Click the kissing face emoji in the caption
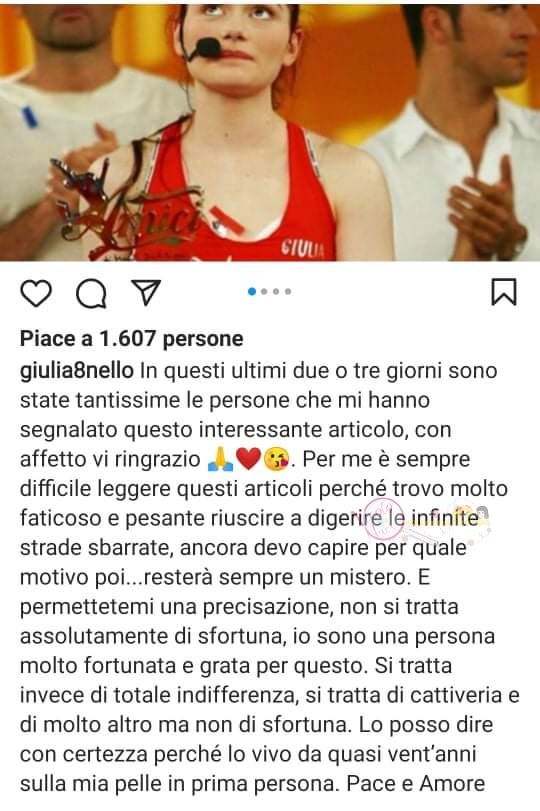This screenshot has height=811, width=540. (277, 459)
